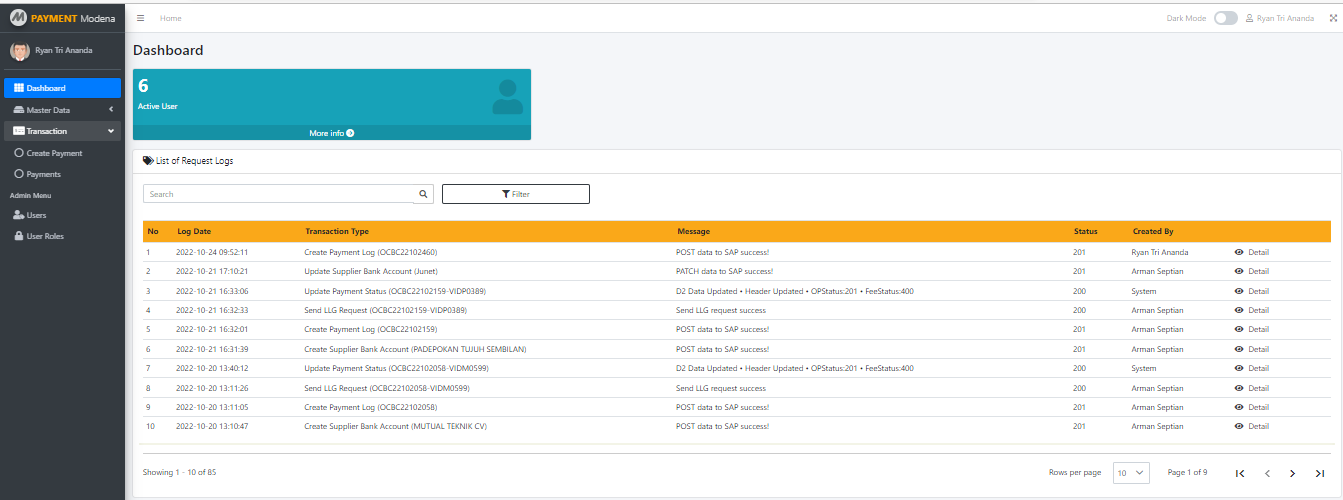Click in the Search input field
This screenshot has height=500, width=1343.
278,194
